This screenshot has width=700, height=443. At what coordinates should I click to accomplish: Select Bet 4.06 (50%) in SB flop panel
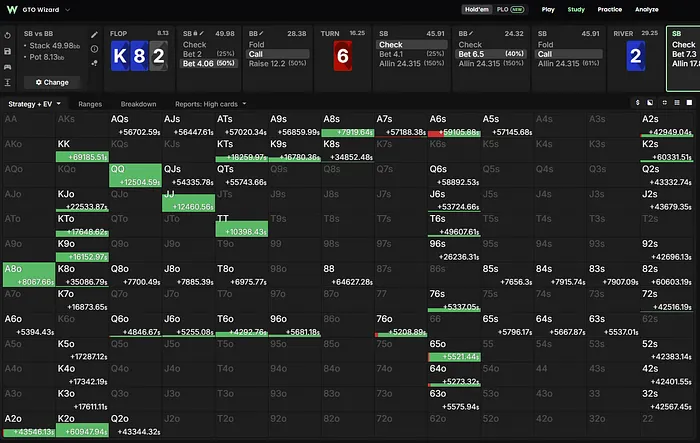click(x=208, y=63)
